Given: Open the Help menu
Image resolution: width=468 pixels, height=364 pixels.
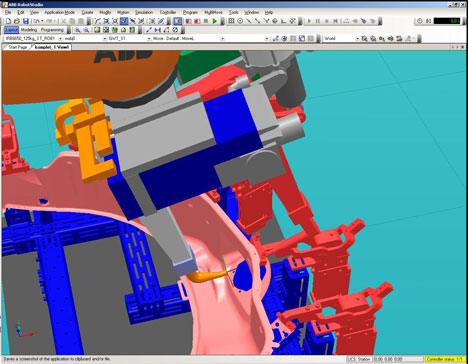Looking at the screenshot, I should pos(269,12).
